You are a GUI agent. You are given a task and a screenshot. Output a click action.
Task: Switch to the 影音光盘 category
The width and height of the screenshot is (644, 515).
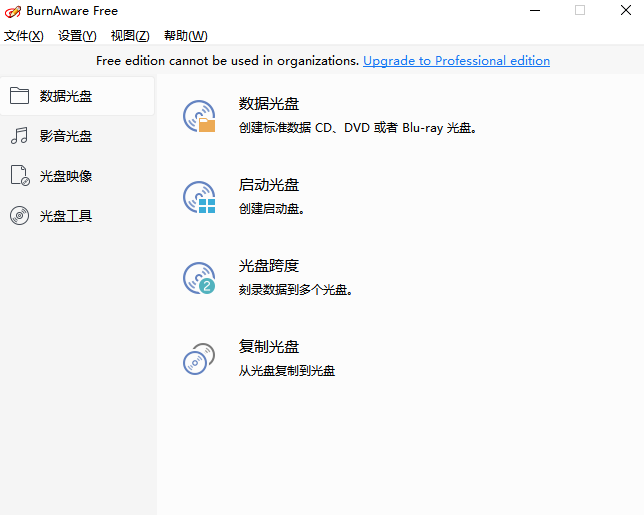point(66,136)
